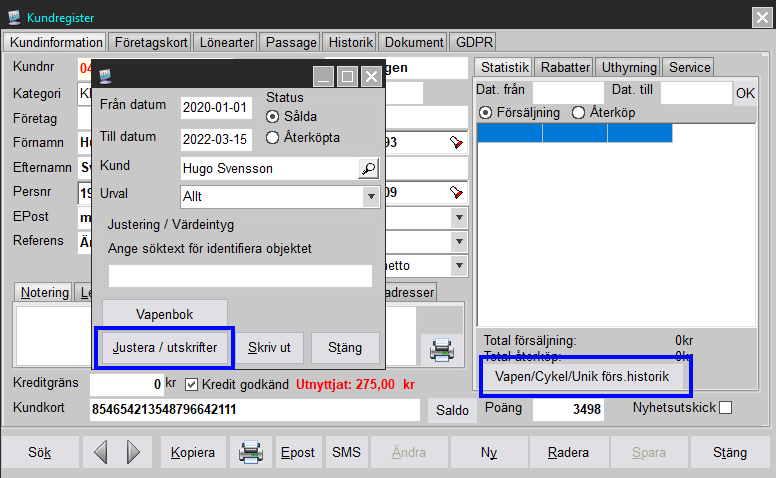776x478 pixels.
Task: Select the Återköp radio in Statistik
Action: (578, 112)
